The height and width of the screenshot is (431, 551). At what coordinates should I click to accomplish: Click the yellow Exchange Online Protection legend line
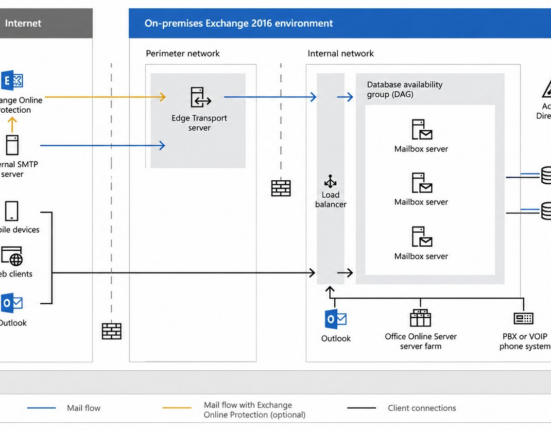point(177,408)
